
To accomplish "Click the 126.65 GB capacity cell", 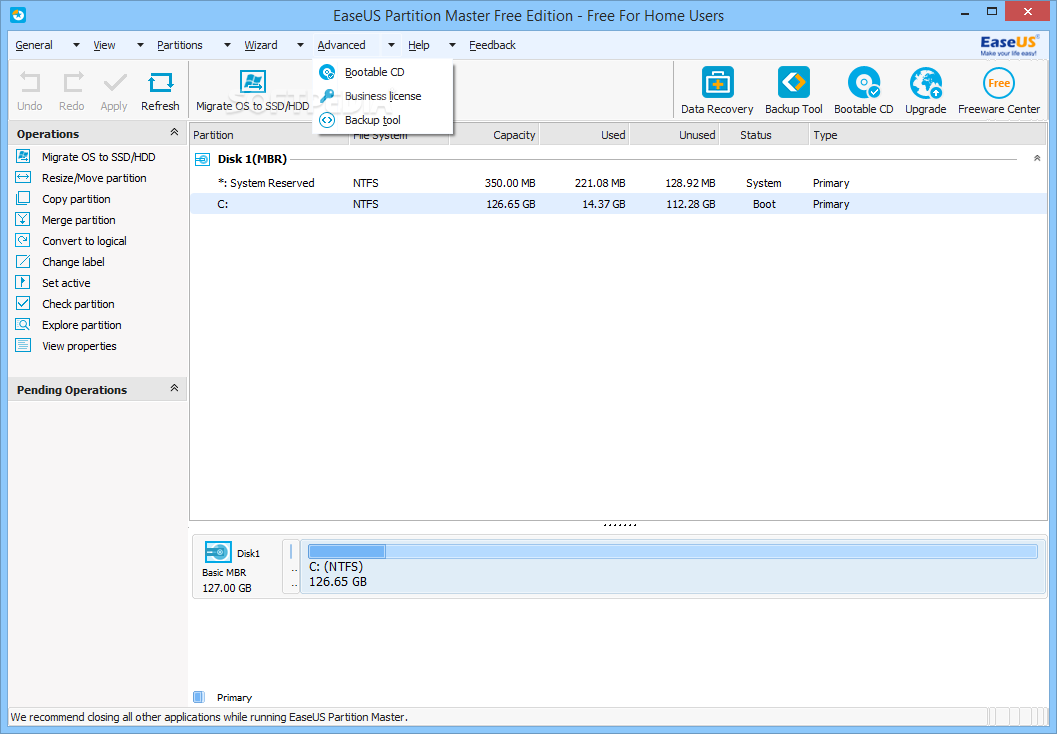I will tap(510, 204).
